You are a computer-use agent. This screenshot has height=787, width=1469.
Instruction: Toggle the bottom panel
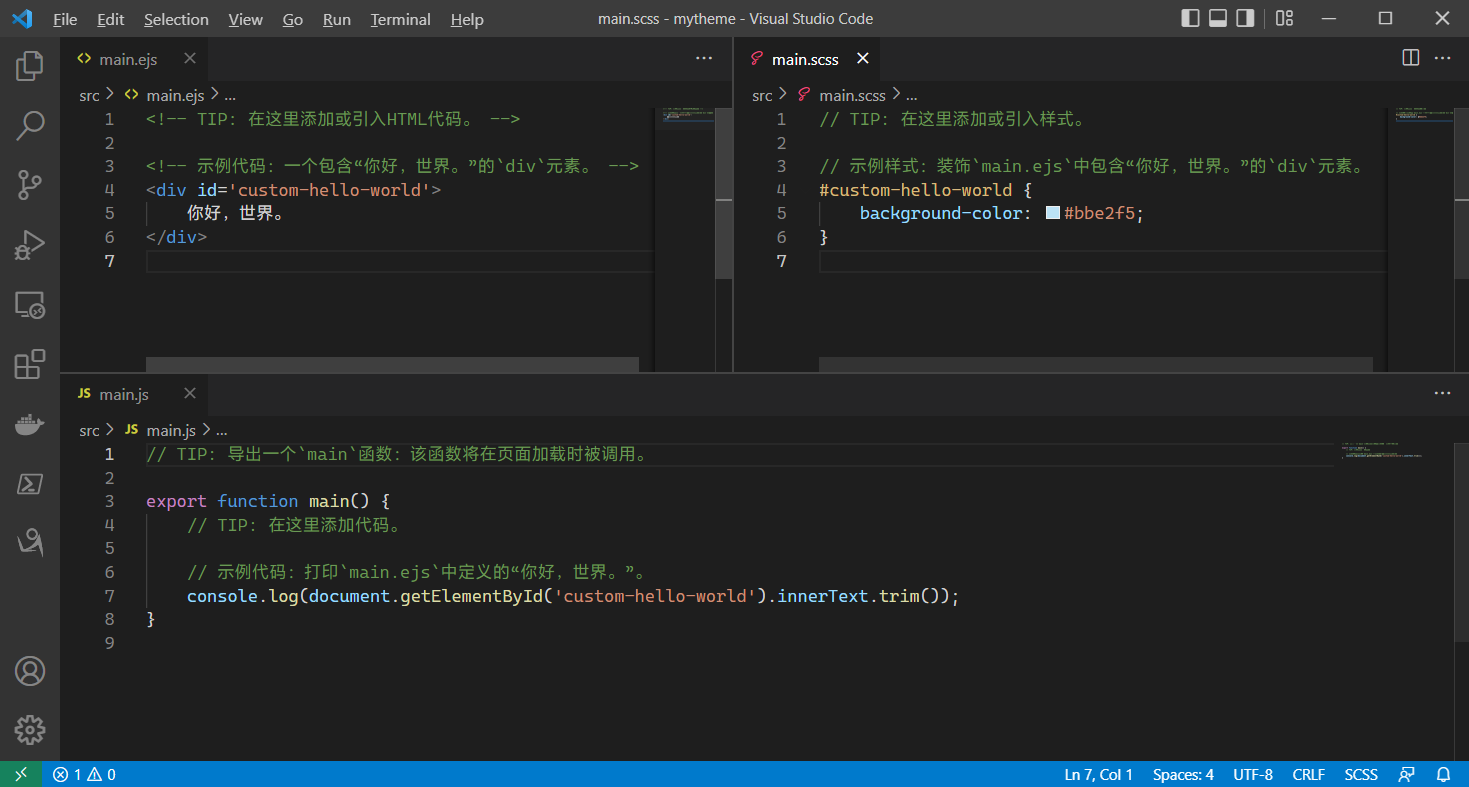[1218, 18]
